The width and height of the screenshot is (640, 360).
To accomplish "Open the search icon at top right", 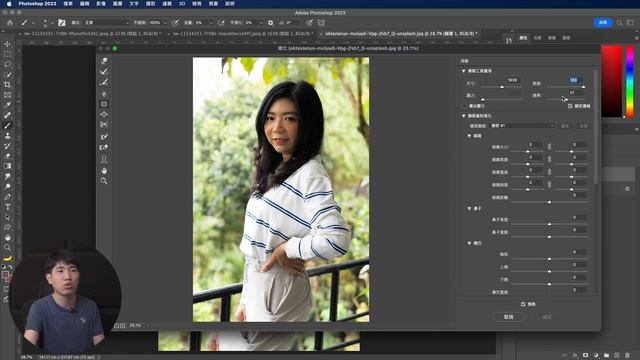I will pyautogui.click(x=619, y=22).
